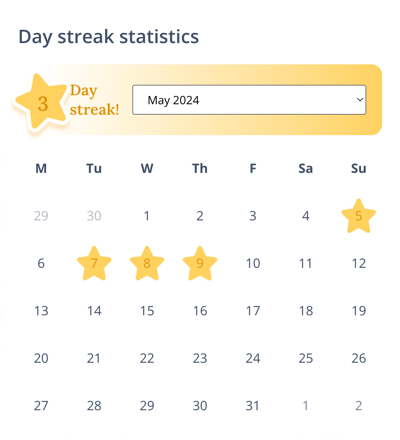Select day 10 in the calendar
The width and height of the screenshot is (400, 440).
253,263
